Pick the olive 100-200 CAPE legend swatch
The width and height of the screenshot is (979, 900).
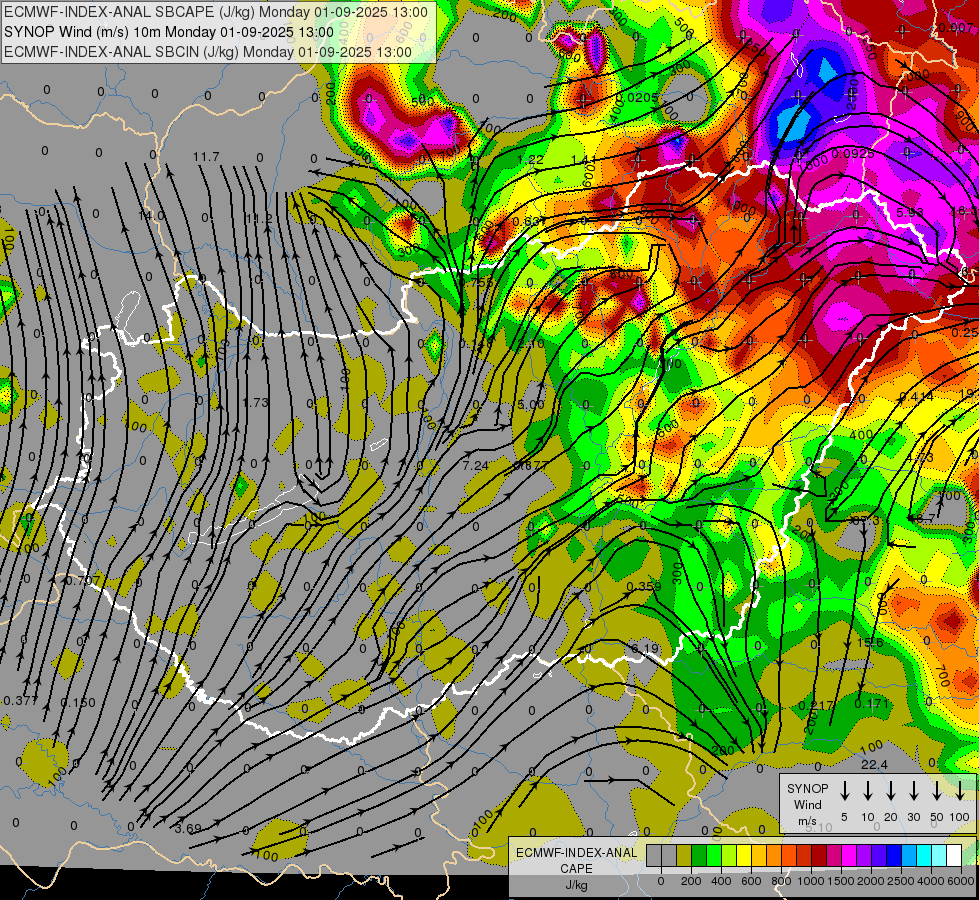pos(684,855)
